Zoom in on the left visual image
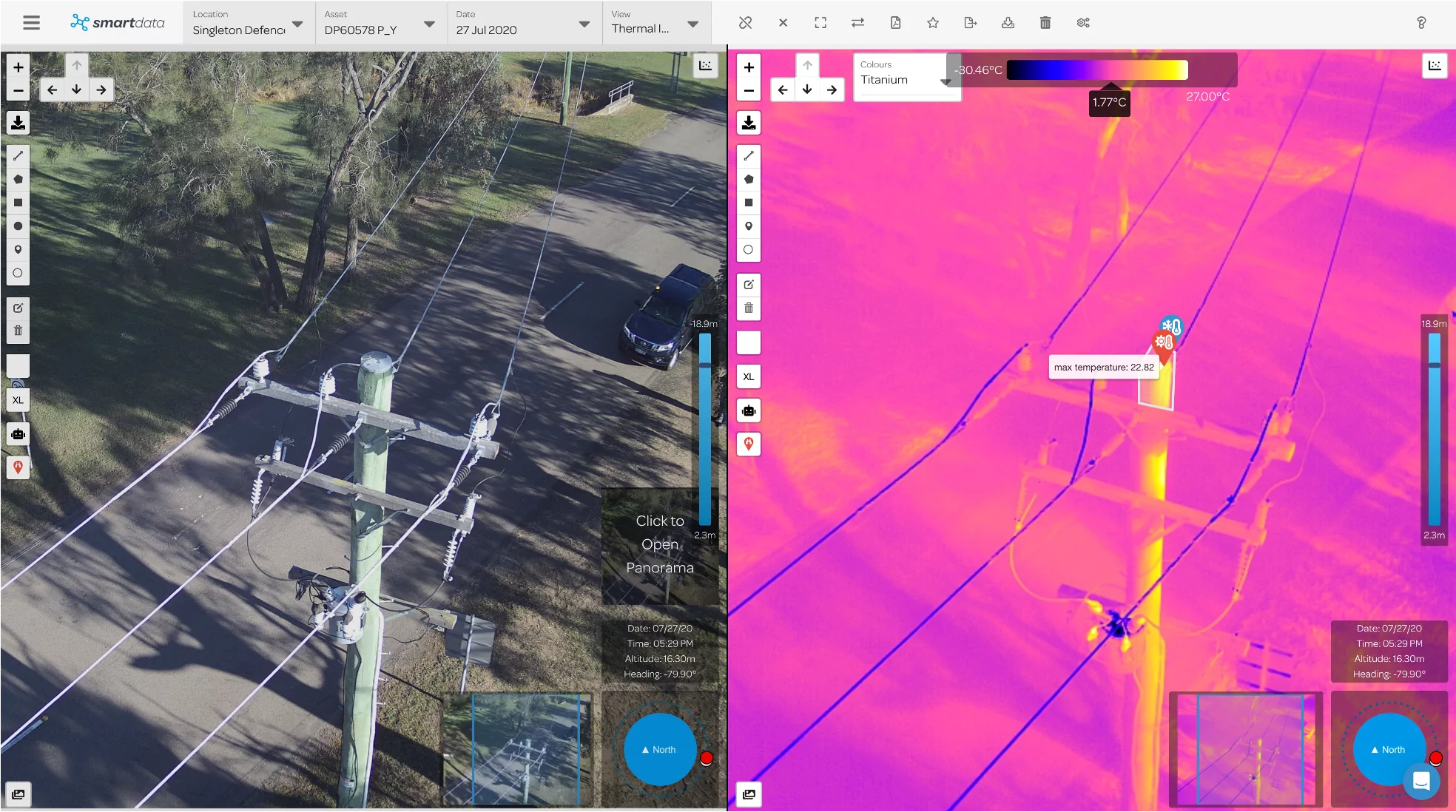The width and height of the screenshot is (1456, 812). (18, 67)
